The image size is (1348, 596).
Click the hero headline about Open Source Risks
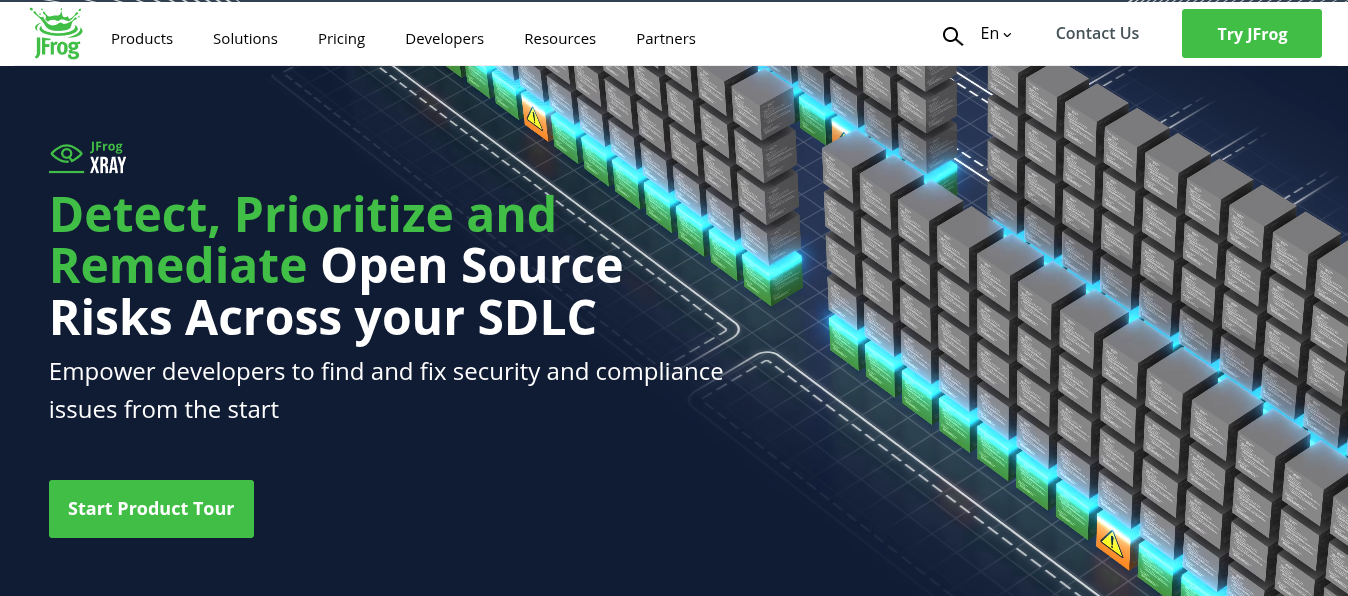(x=335, y=265)
